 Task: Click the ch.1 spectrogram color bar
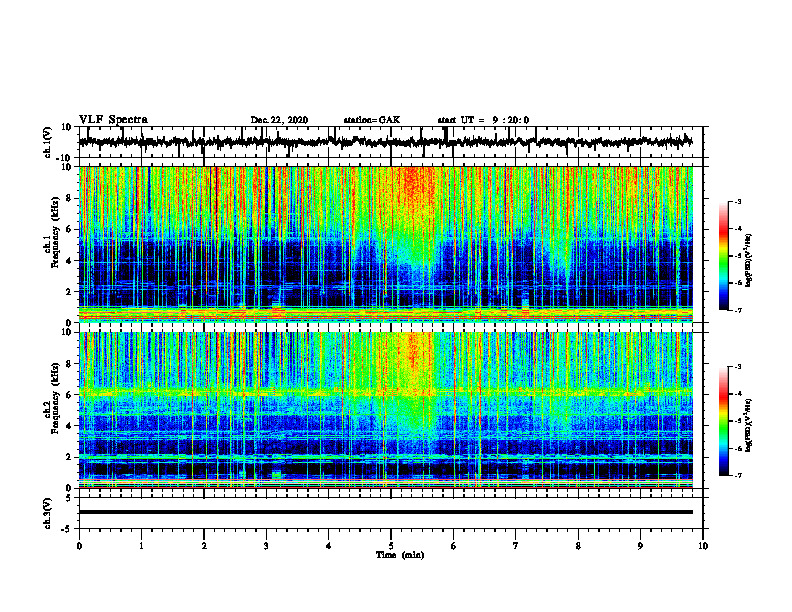point(723,256)
